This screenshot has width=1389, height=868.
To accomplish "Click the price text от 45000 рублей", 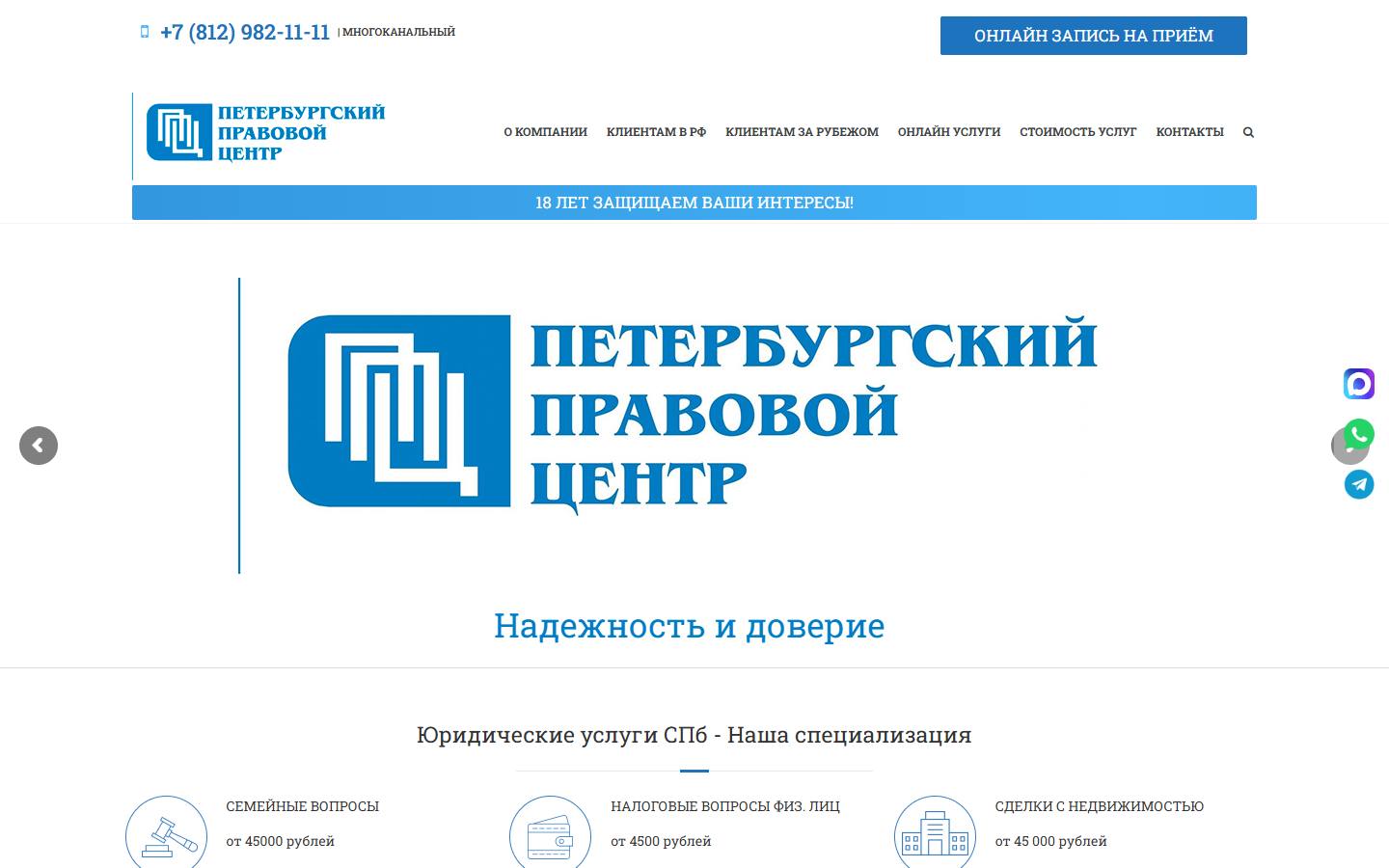I will tap(281, 841).
